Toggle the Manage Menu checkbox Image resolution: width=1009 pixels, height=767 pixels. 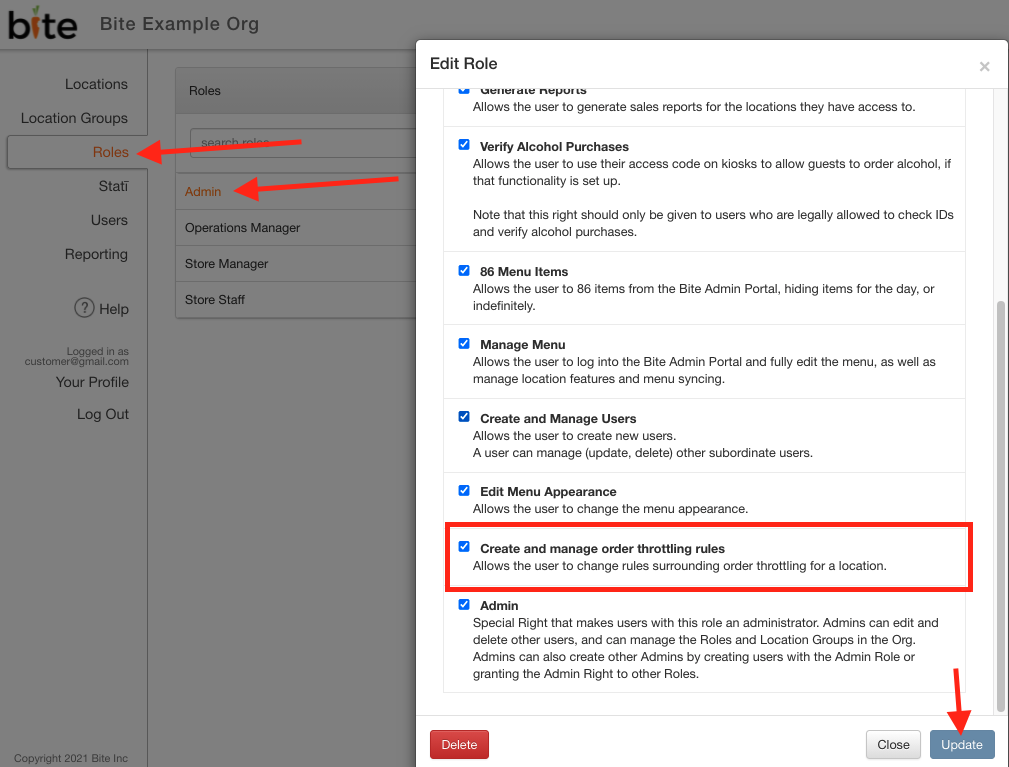point(464,344)
